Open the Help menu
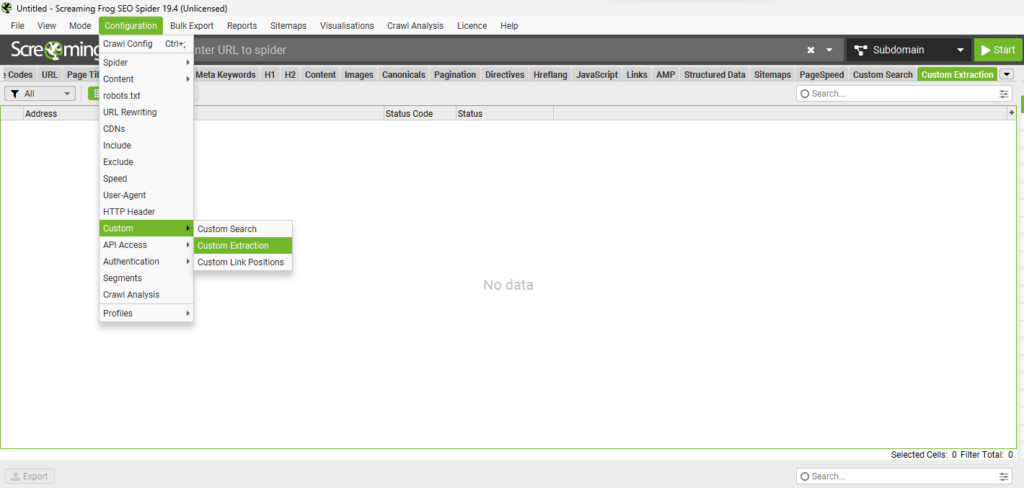1024x488 pixels. tap(509, 26)
